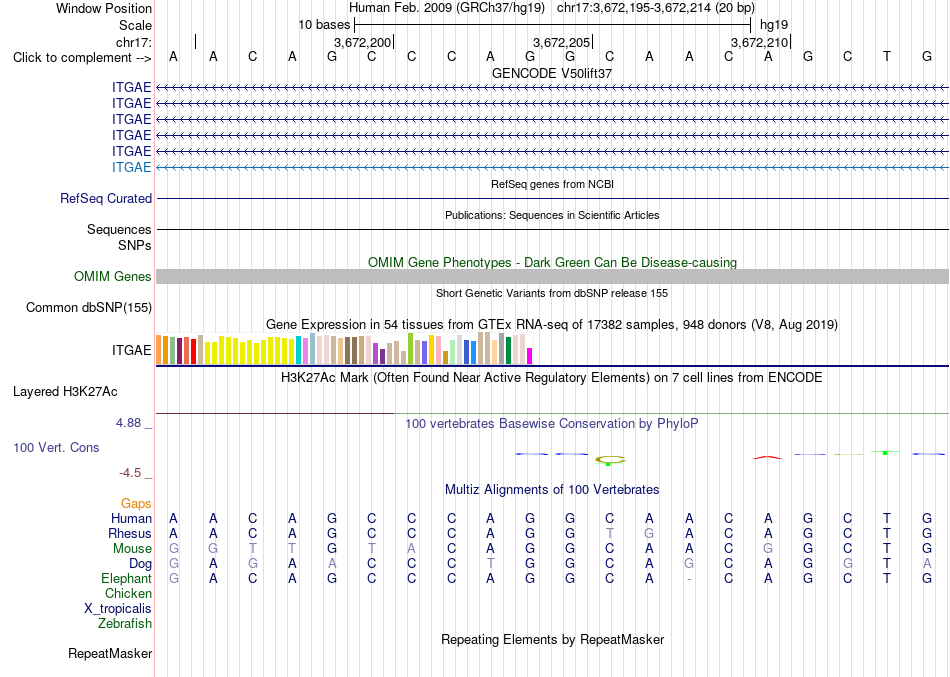Click the 3,672,205 ruler coordinate
The height and width of the screenshot is (677, 950).
click(x=561, y=42)
